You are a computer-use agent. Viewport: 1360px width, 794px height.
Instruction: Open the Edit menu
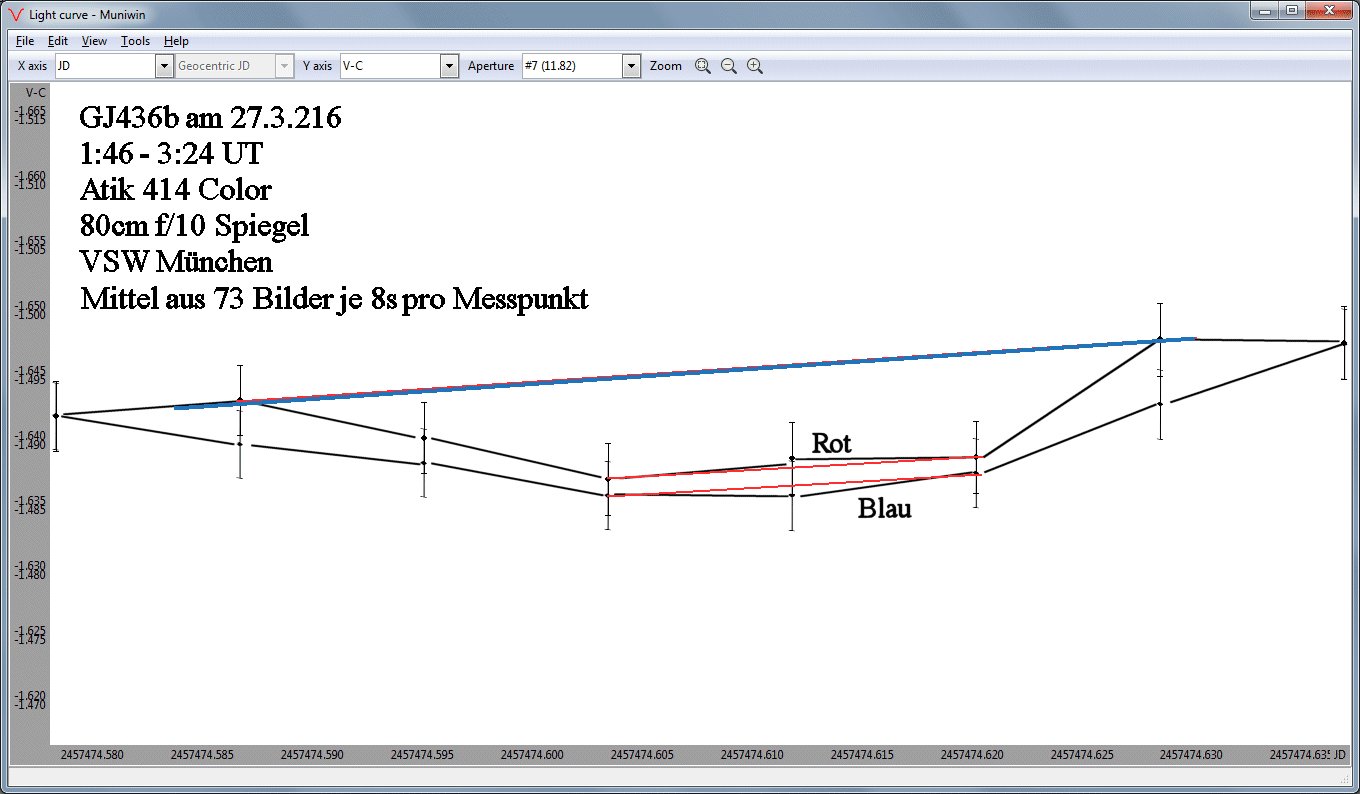[58, 41]
